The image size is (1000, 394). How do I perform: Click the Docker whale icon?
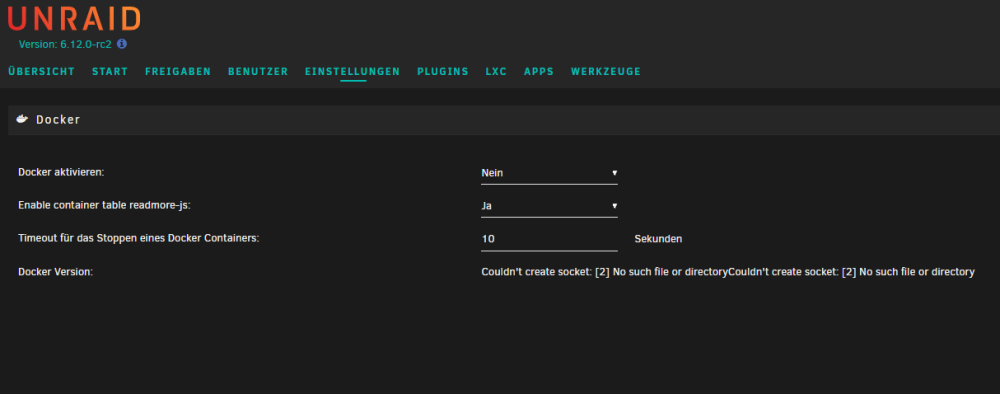(x=22, y=119)
